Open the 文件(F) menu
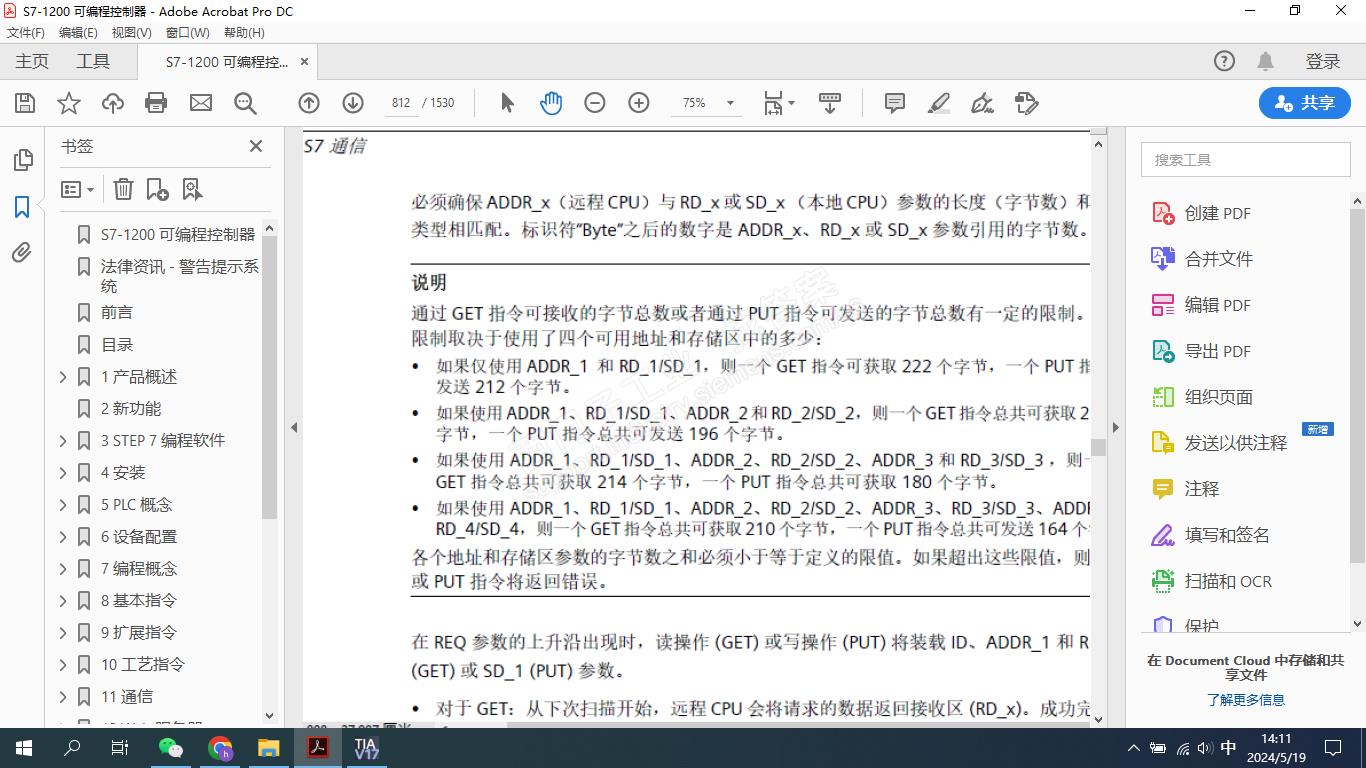 click(26, 32)
